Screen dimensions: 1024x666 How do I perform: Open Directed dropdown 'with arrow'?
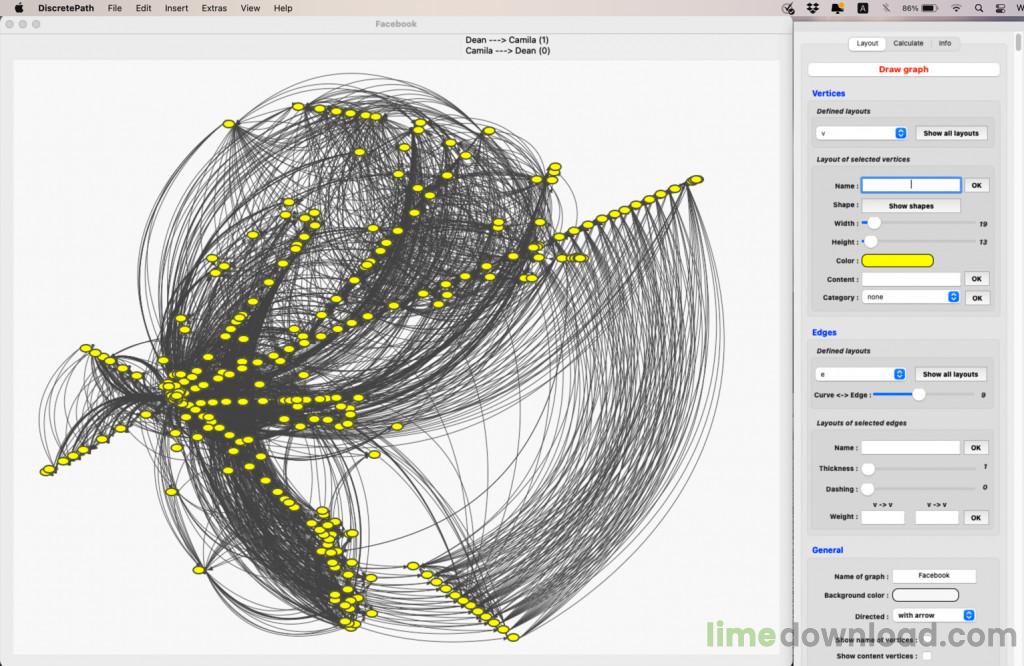point(935,615)
